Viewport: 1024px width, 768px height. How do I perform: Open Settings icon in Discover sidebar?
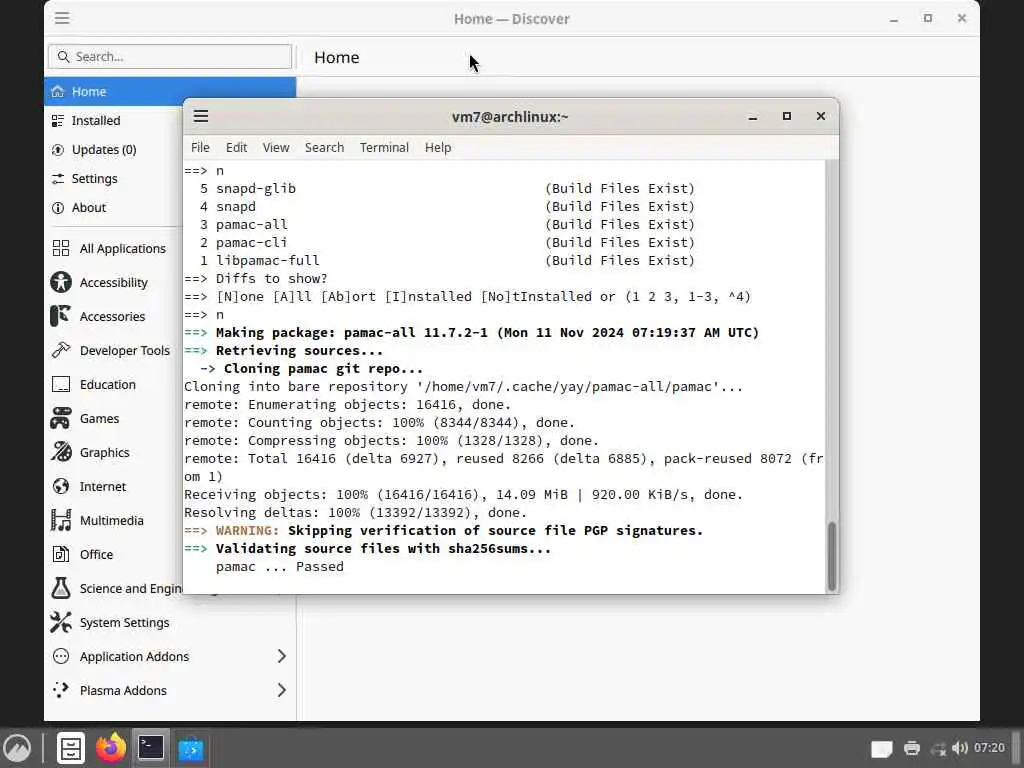pos(58,179)
